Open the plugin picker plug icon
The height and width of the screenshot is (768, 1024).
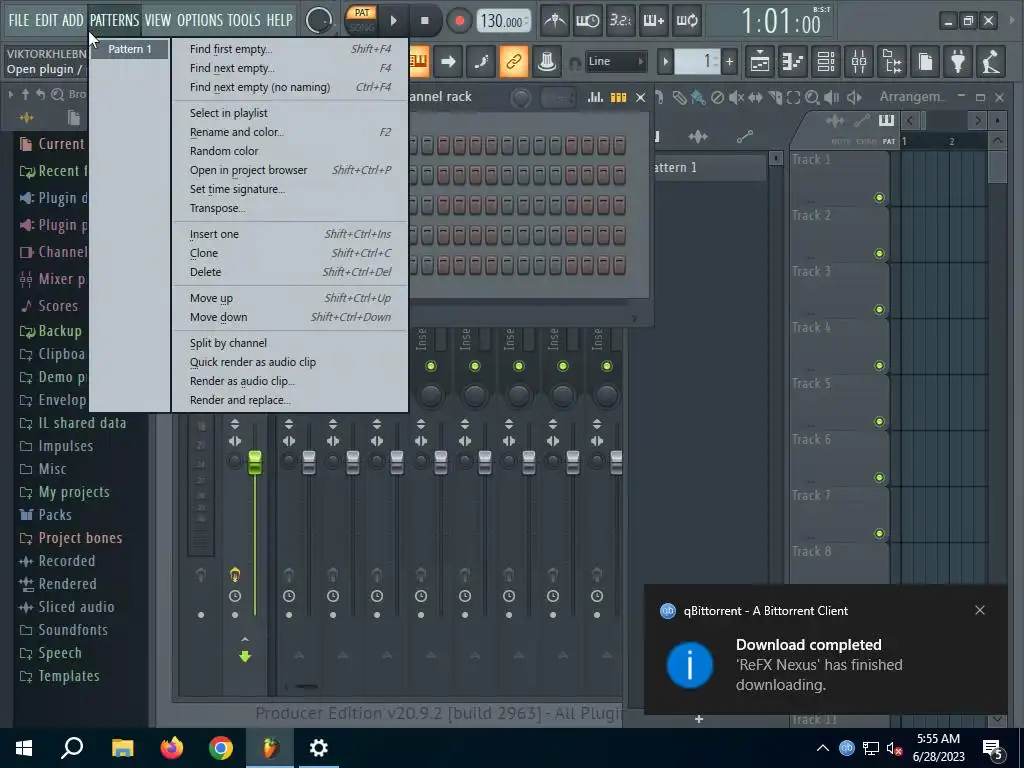point(958,62)
